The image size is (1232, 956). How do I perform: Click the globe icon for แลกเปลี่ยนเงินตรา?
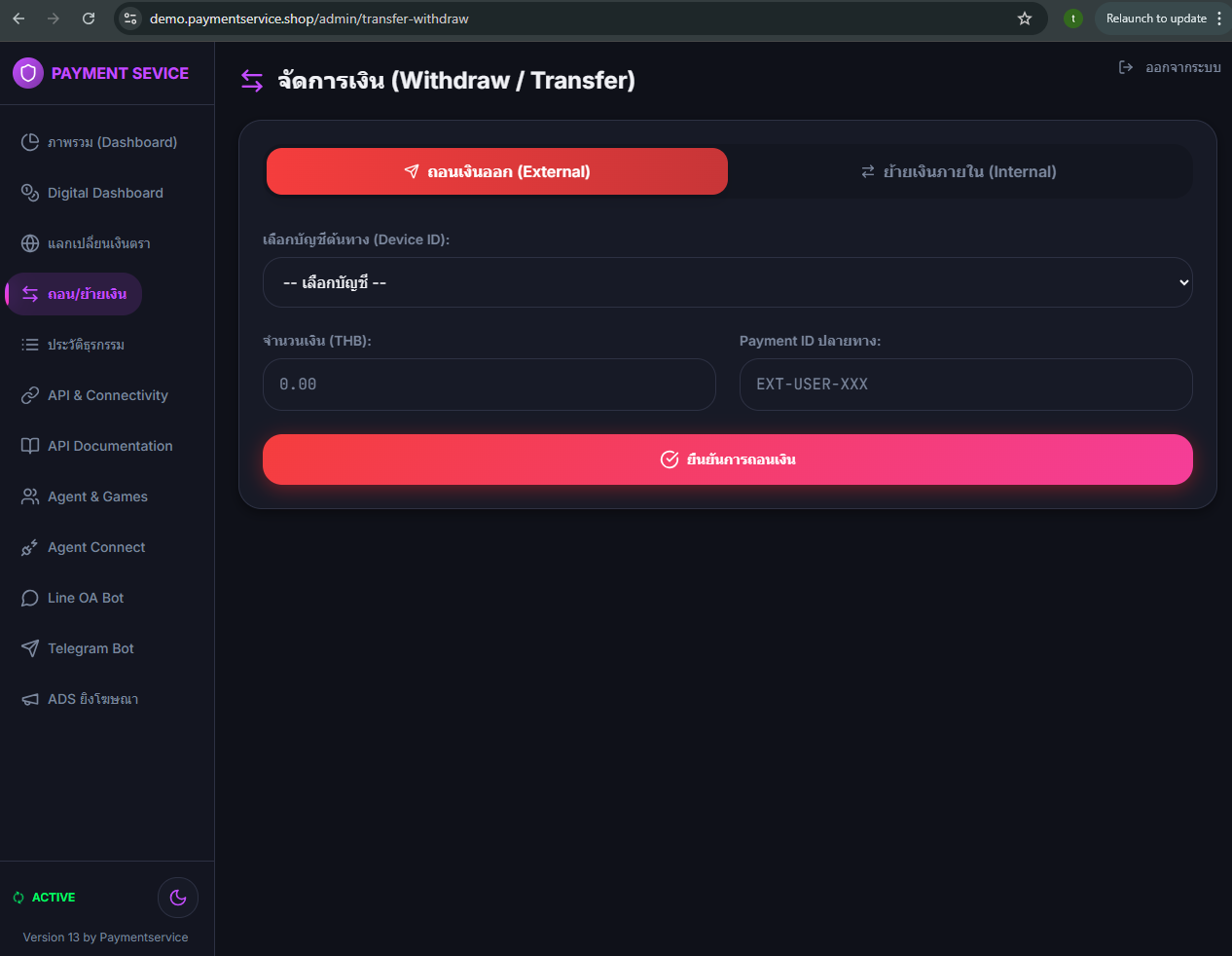click(30, 243)
